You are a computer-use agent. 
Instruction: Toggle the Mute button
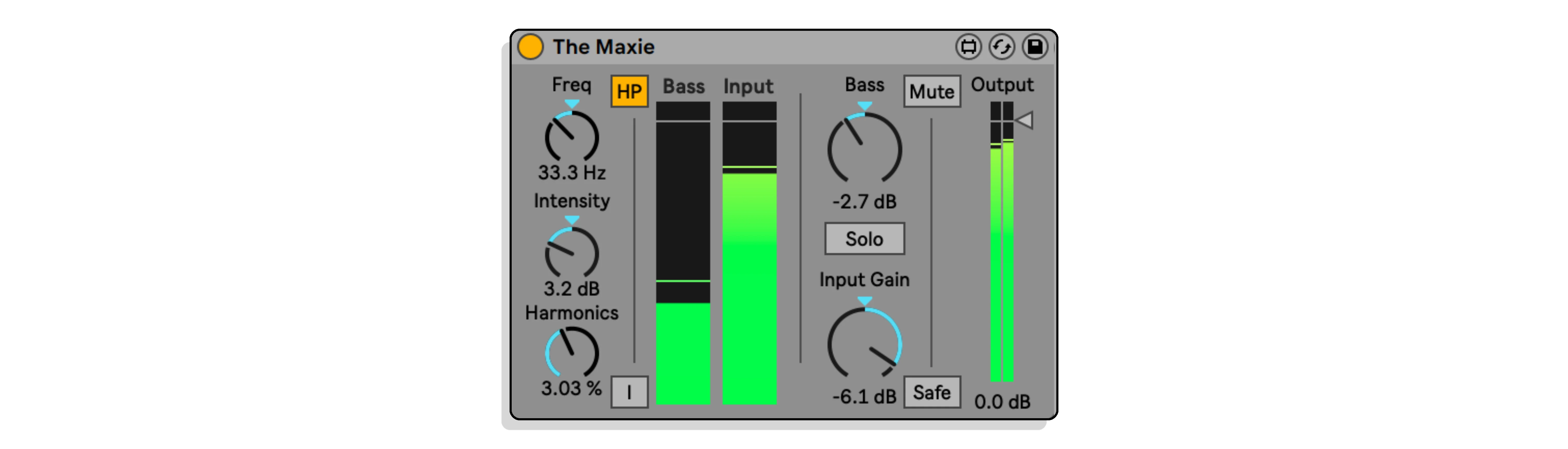tap(932, 91)
